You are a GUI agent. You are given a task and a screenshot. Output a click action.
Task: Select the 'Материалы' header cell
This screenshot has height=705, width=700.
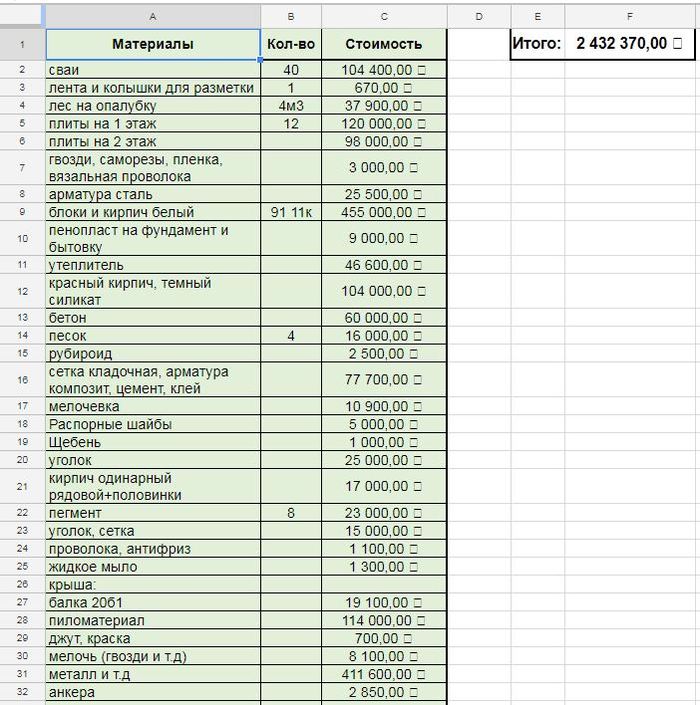152,44
